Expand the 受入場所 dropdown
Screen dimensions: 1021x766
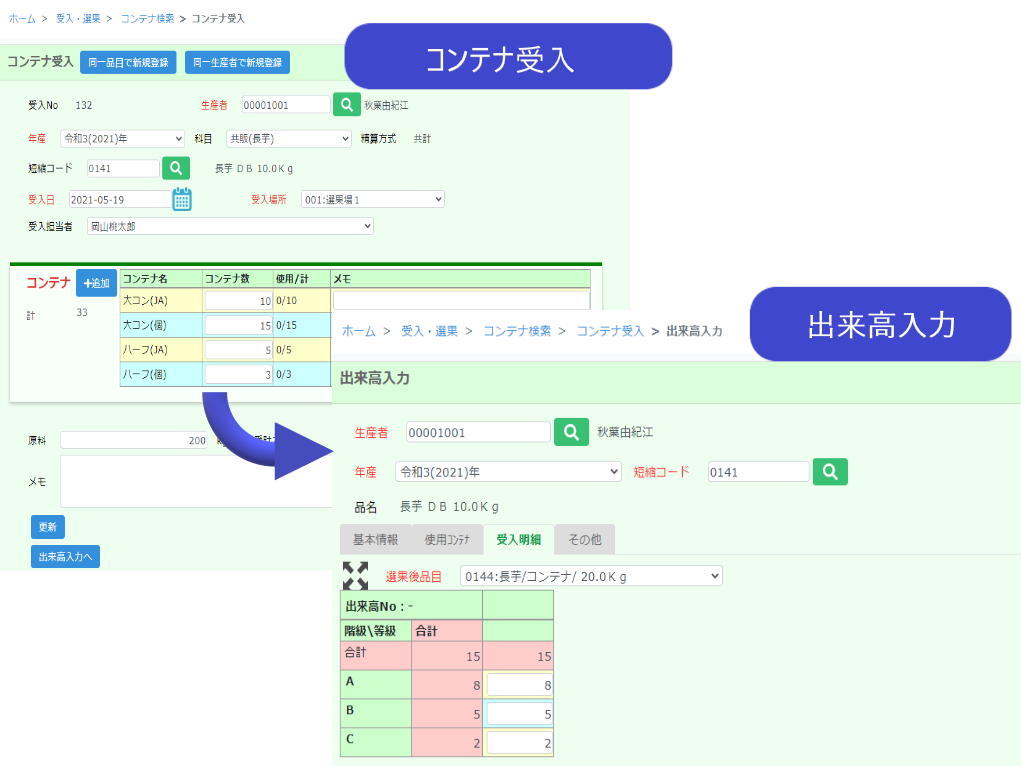click(372, 199)
